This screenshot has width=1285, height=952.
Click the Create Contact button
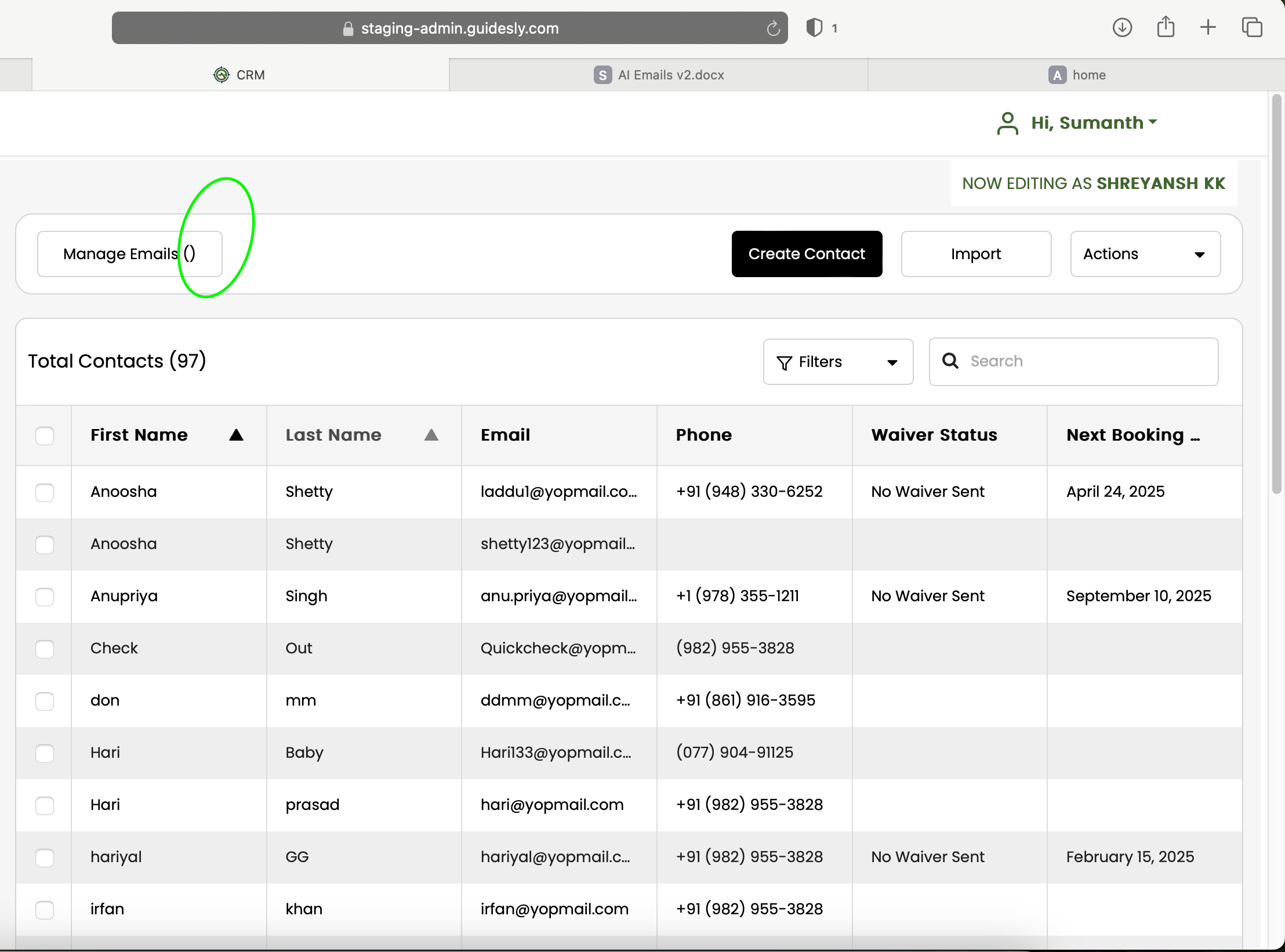point(807,254)
